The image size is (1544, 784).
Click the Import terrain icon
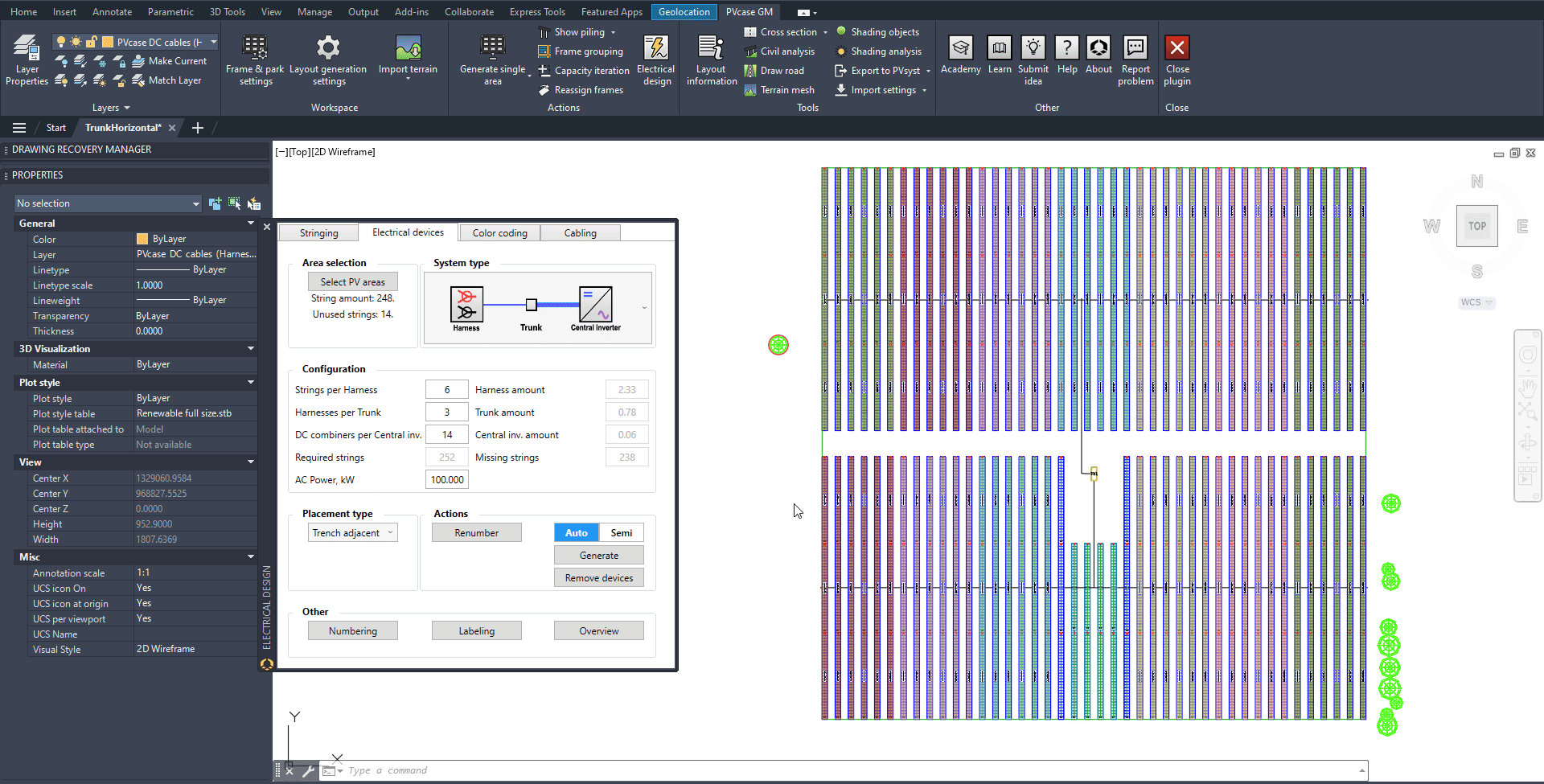click(408, 48)
